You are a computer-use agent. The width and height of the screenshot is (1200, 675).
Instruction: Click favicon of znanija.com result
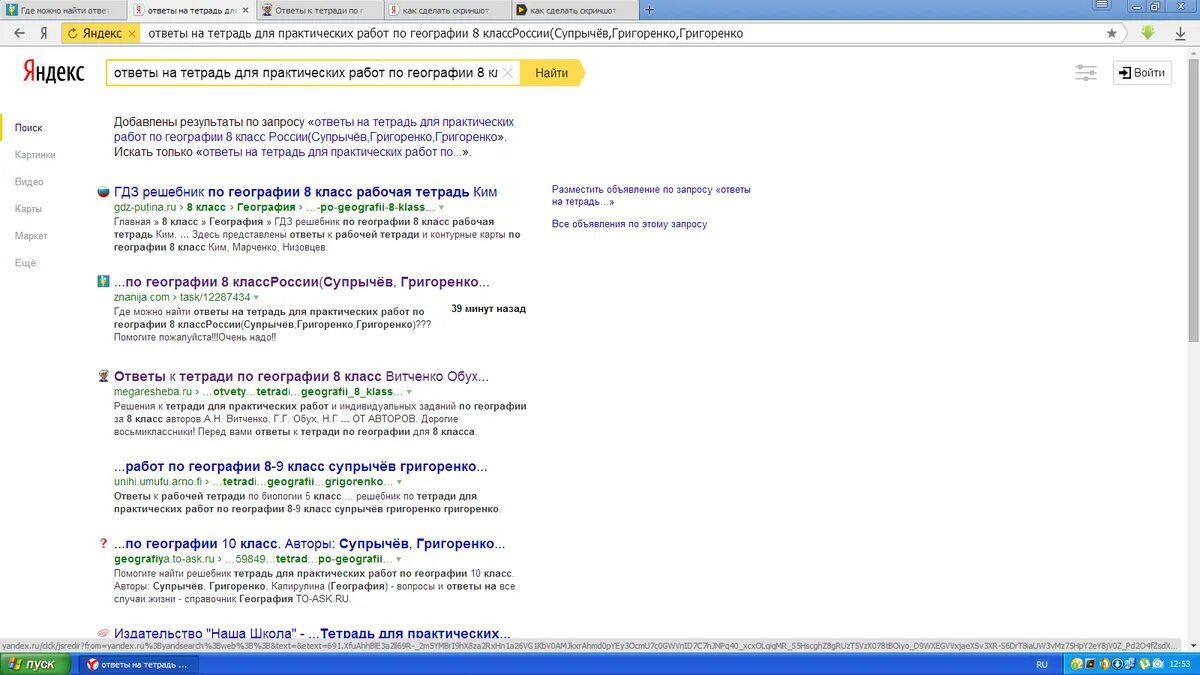(102, 281)
